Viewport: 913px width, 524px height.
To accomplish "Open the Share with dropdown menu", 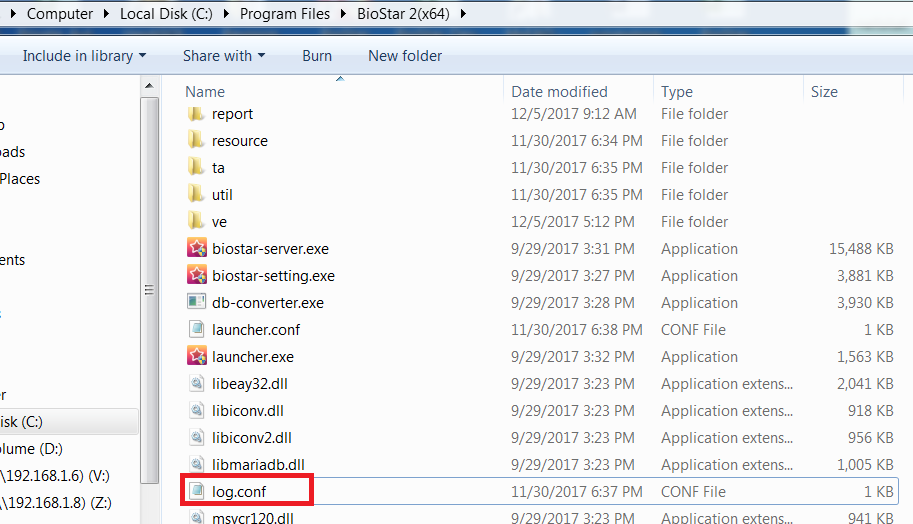I will click(x=224, y=56).
